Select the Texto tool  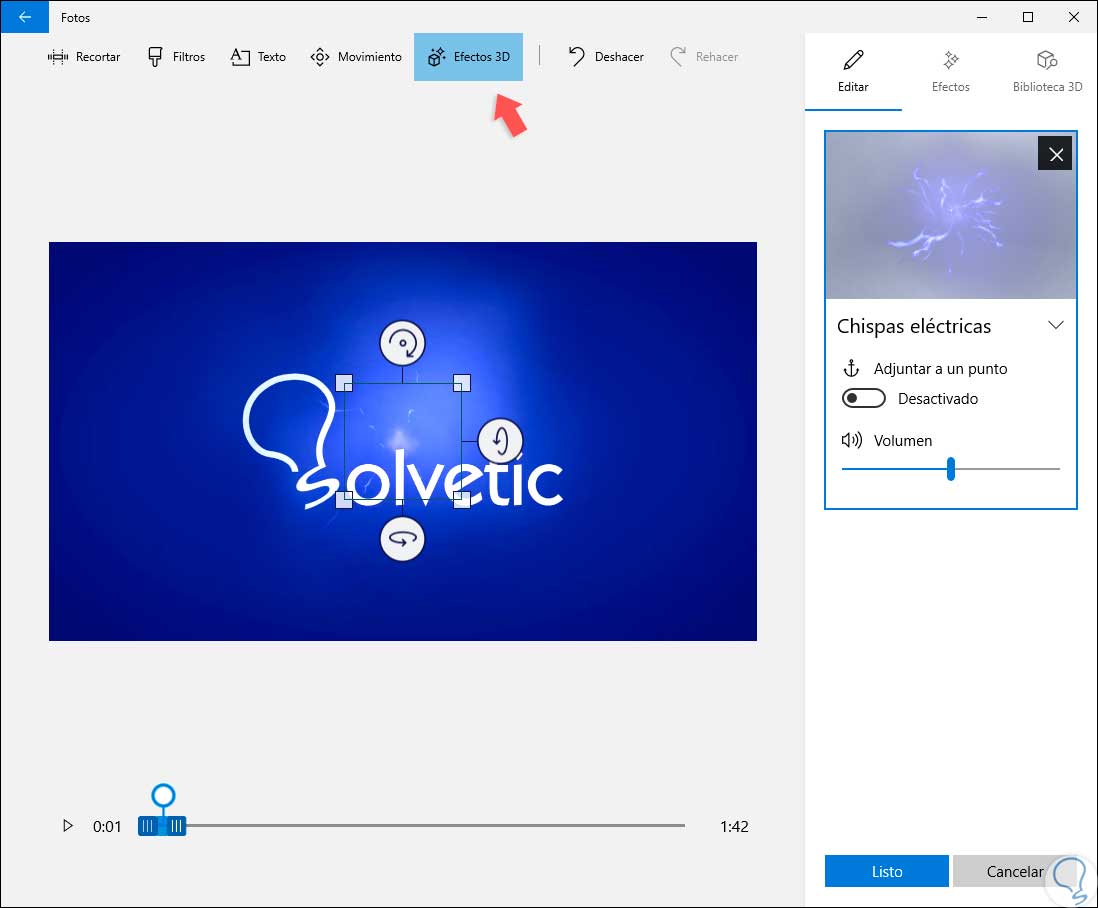coord(258,57)
